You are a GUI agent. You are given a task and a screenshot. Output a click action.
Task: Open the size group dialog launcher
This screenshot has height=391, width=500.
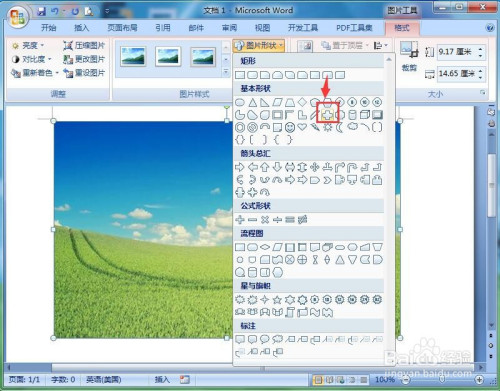pos(482,93)
